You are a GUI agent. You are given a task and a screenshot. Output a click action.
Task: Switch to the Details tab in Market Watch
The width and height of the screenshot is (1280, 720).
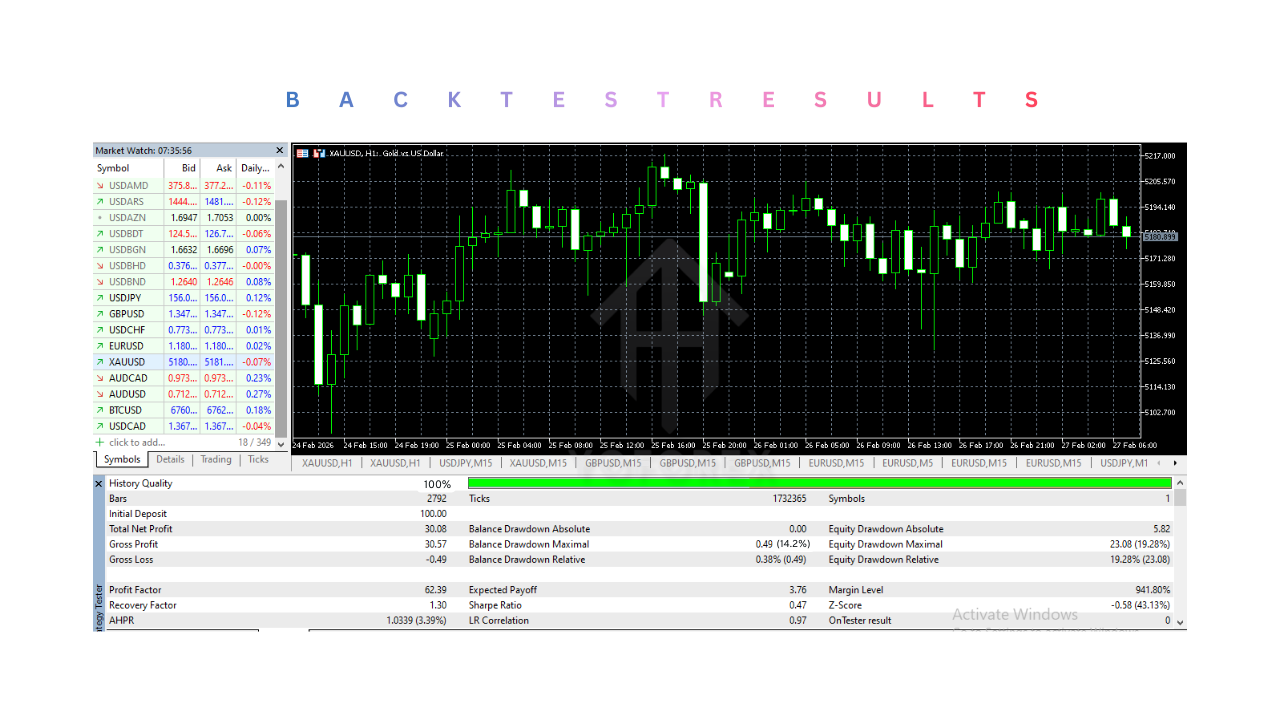click(x=169, y=459)
